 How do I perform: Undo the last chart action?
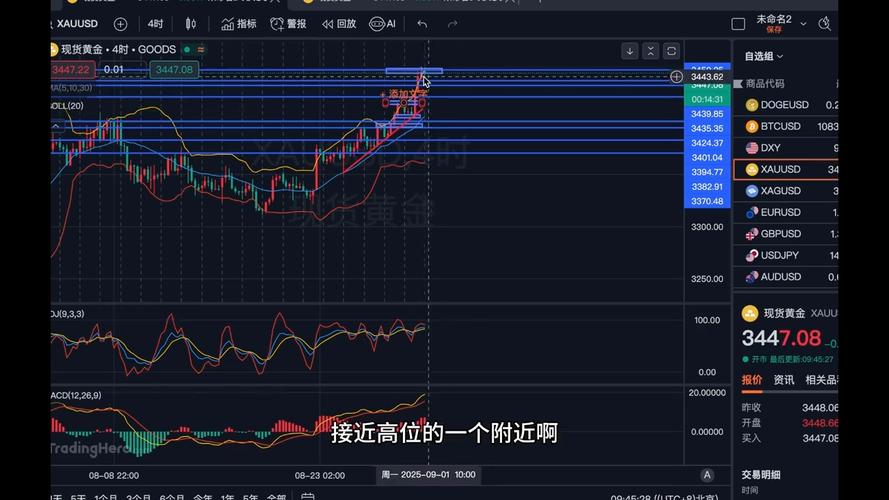422,24
